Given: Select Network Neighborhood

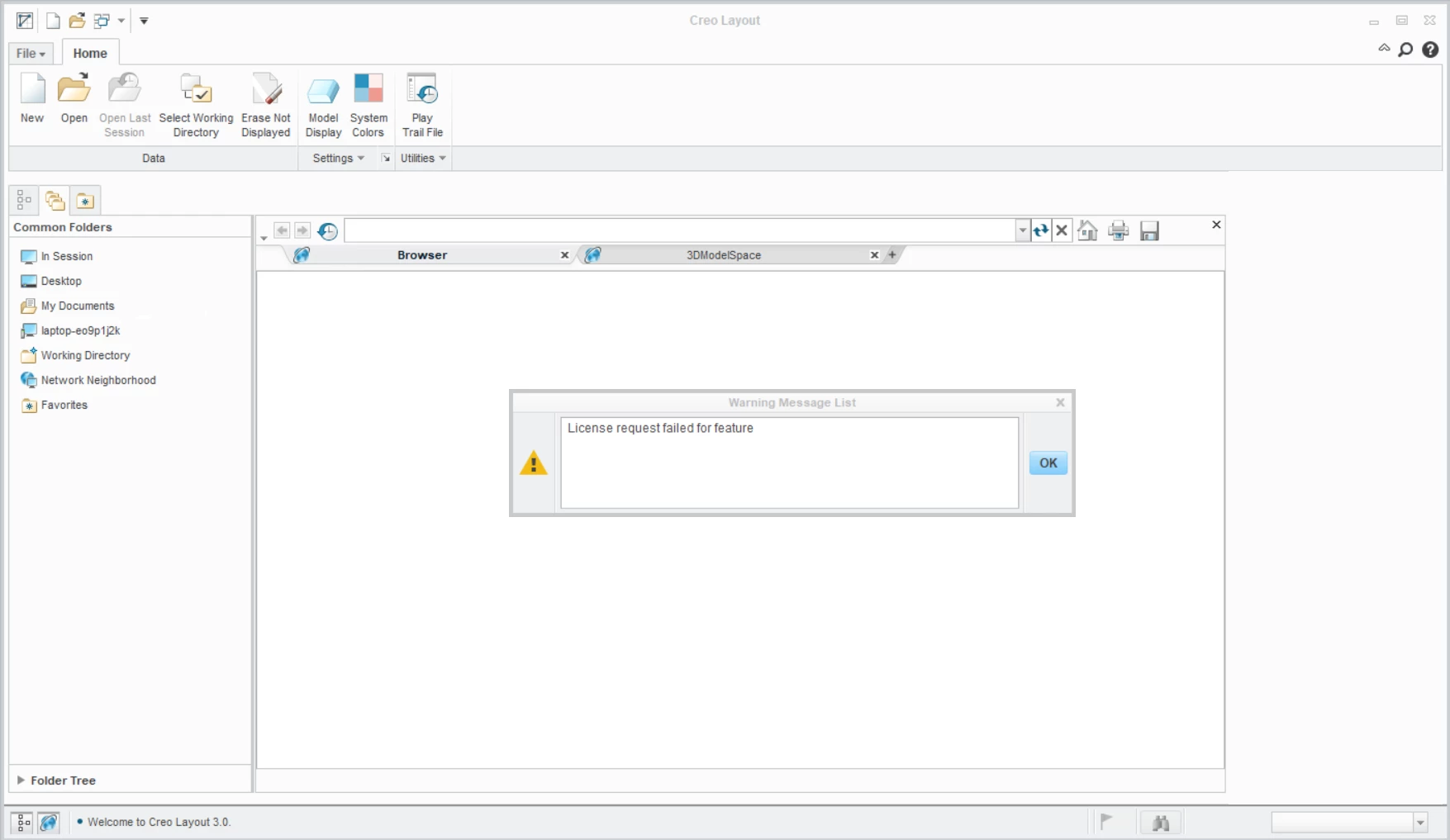Looking at the screenshot, I should tap(88, 380).
